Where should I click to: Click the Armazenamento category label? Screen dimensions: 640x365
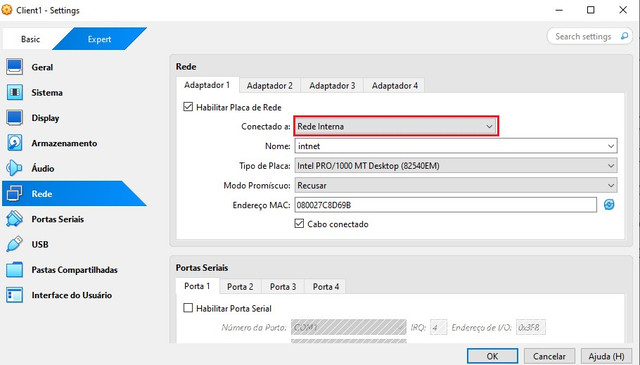click(64, 143)
